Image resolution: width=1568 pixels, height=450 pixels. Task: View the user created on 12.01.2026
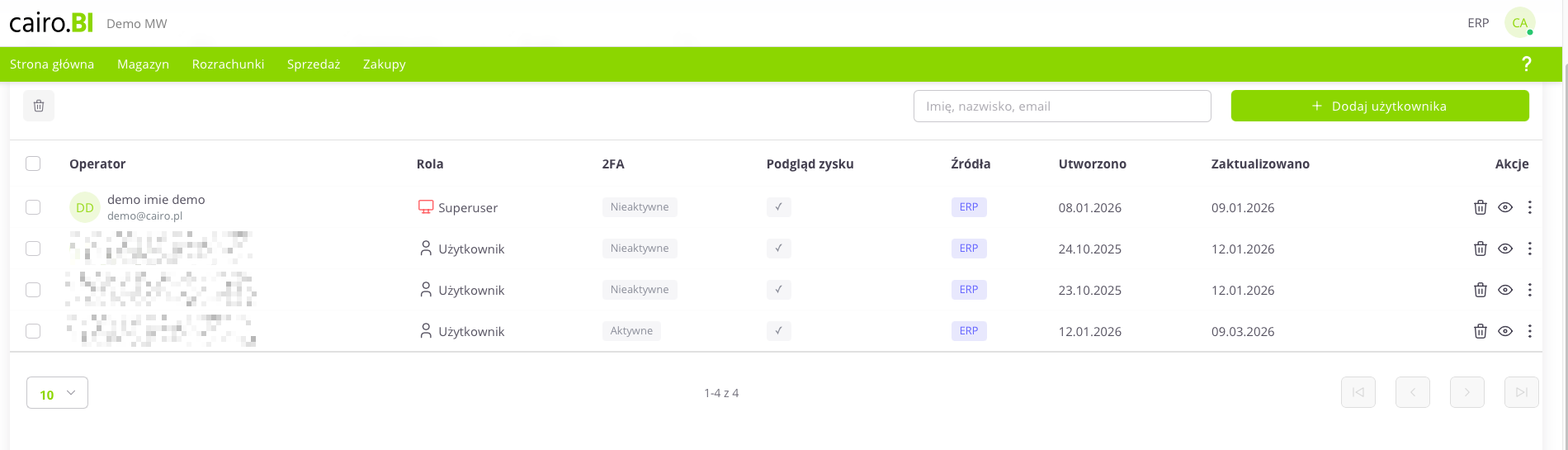(1505, 331)
